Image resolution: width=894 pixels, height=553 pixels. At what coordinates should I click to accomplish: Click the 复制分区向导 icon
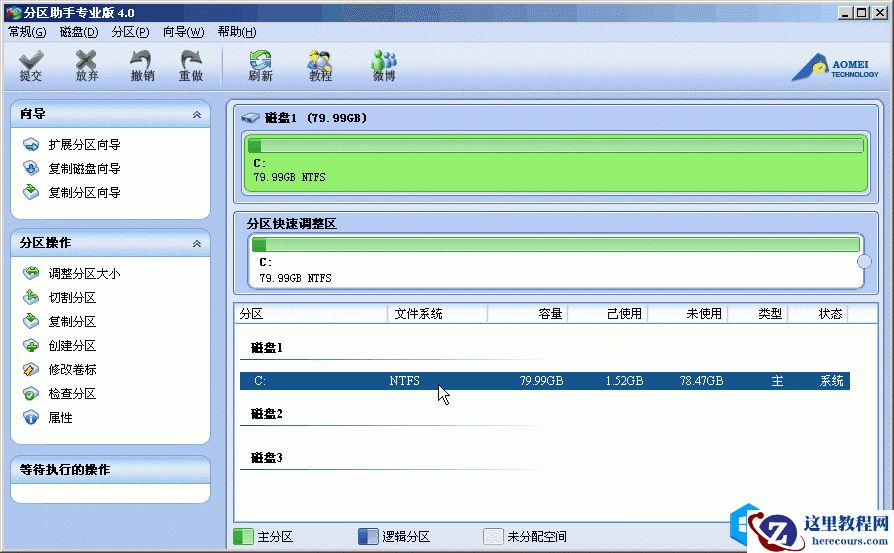pos(31,193)
